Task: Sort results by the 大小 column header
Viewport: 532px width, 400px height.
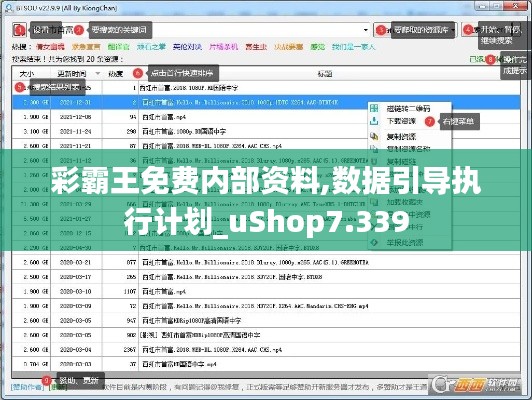Action: pyautogui.click(x=27, y=74)
